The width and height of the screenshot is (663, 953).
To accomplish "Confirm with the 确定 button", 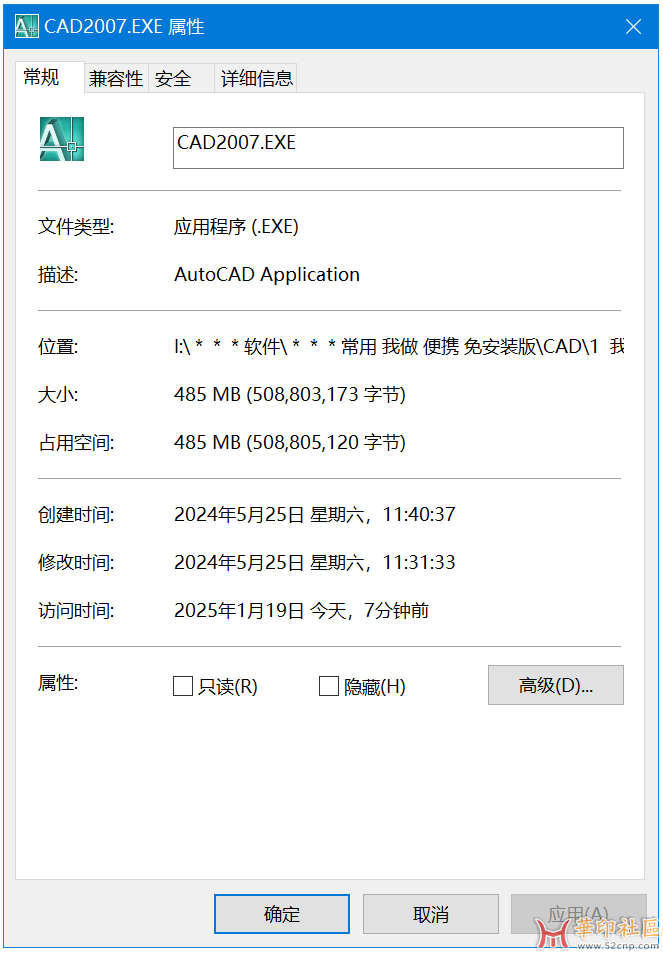I will coord(282,913).
